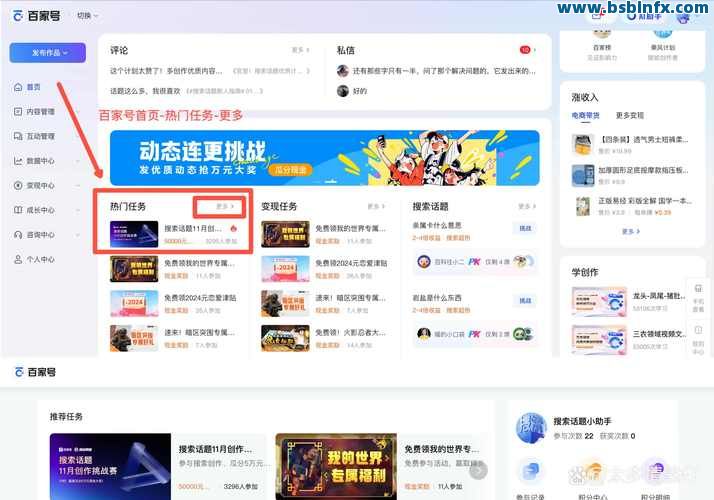Click the 百家号 logo in the lower page header
Image resolution: width=714 pixels, height=500 pixels.
(35, 372)
